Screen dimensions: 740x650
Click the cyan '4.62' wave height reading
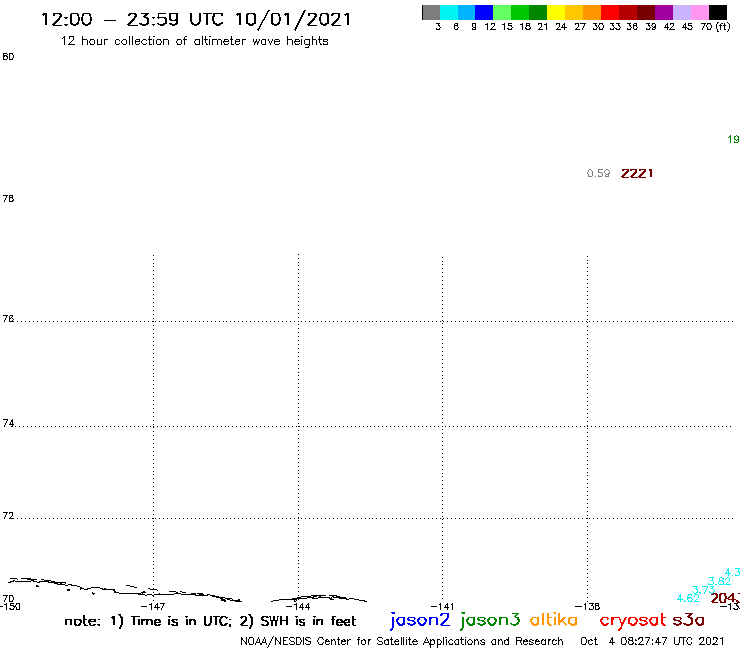pos(688,599)
